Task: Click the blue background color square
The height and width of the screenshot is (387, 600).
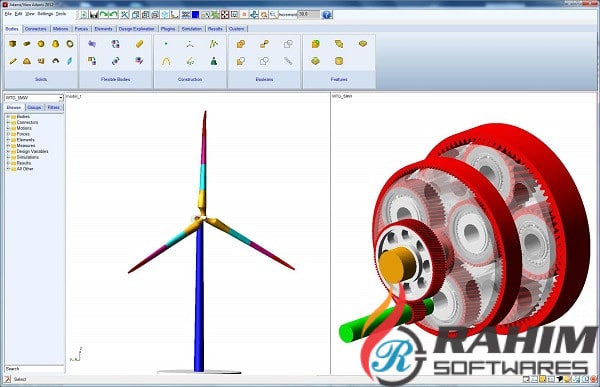Action: pyautogui.click(x=195, y=15)
